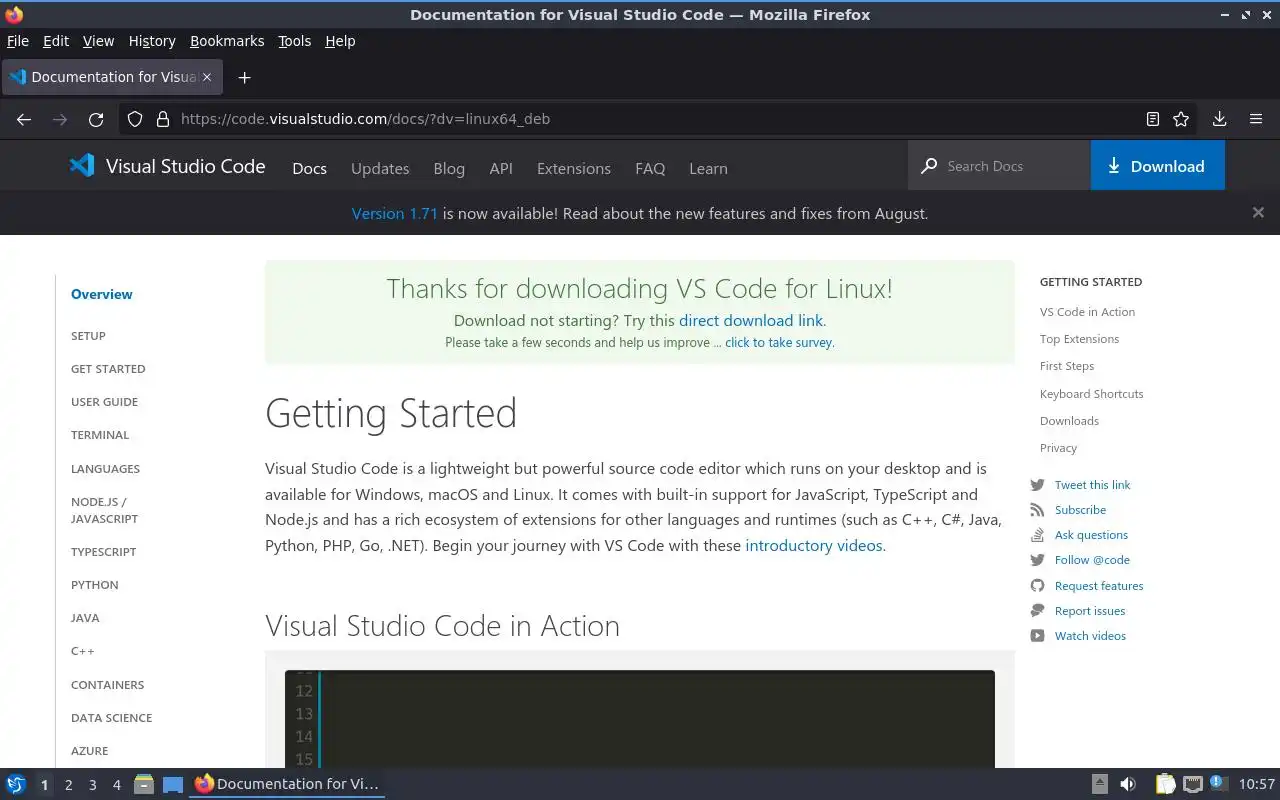Click the 'click to take survey' link
1280x800 pixels.
click(779, 342)
